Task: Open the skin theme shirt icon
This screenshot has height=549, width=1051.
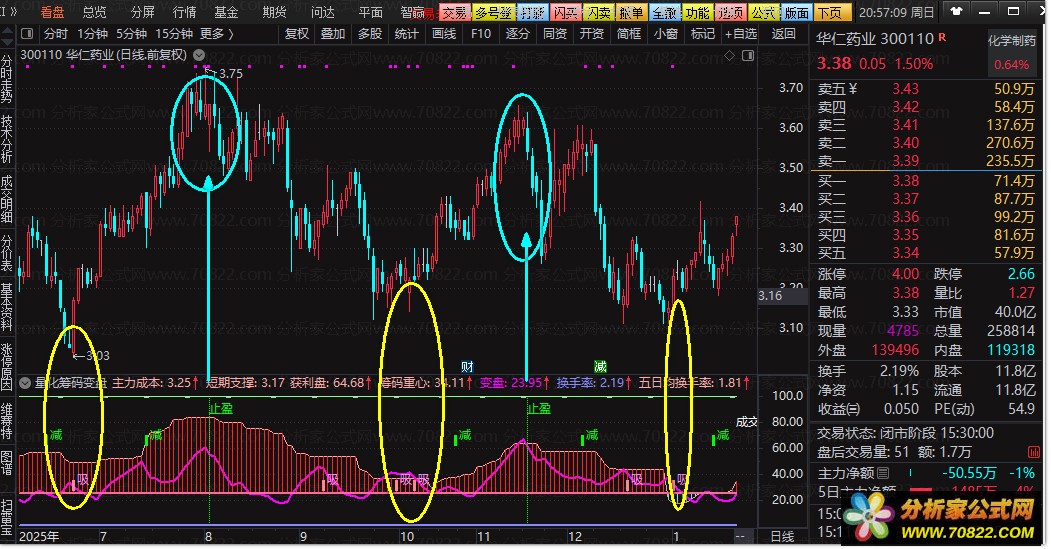Action: click(956, 11)
